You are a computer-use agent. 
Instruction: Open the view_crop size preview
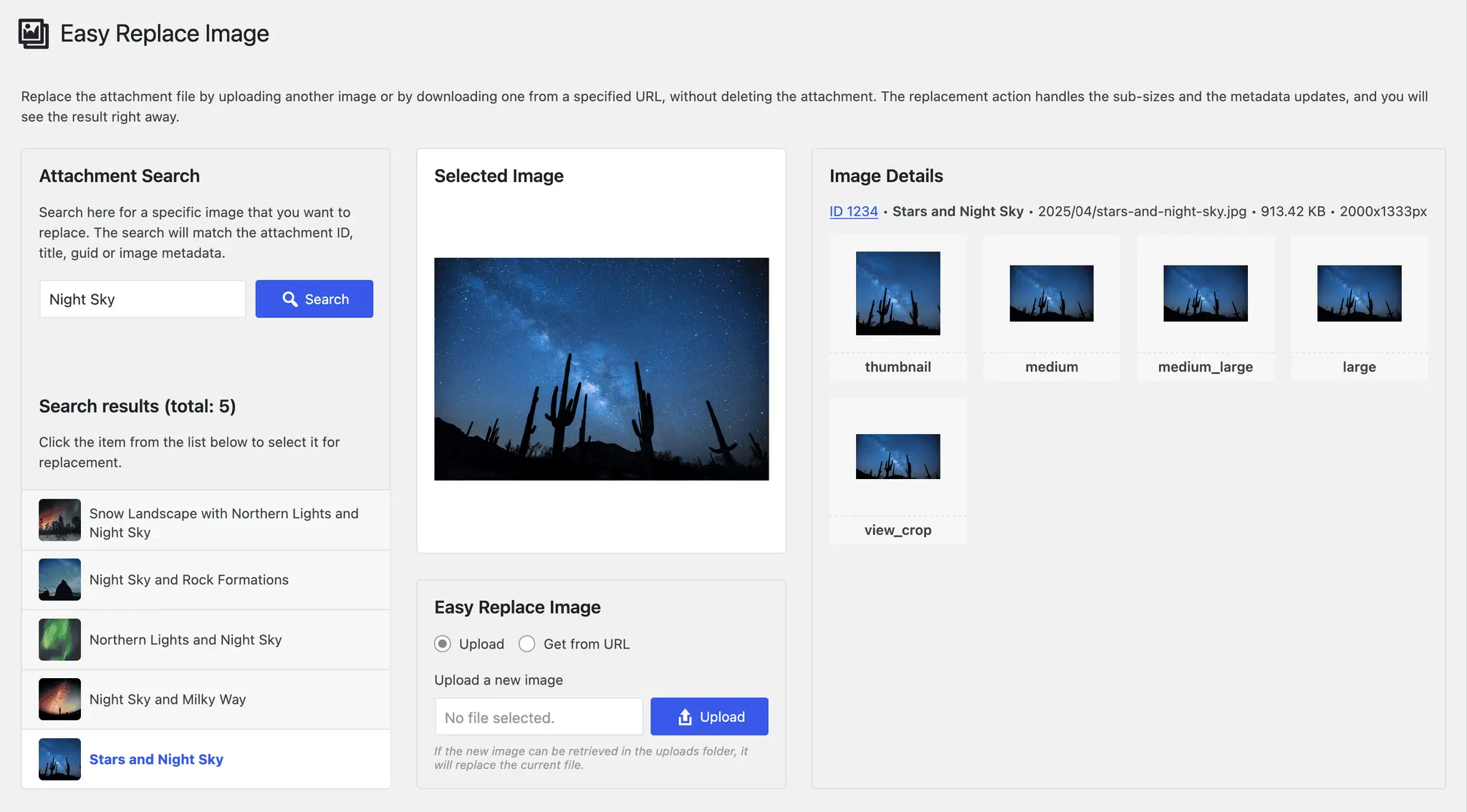(898, 456)
